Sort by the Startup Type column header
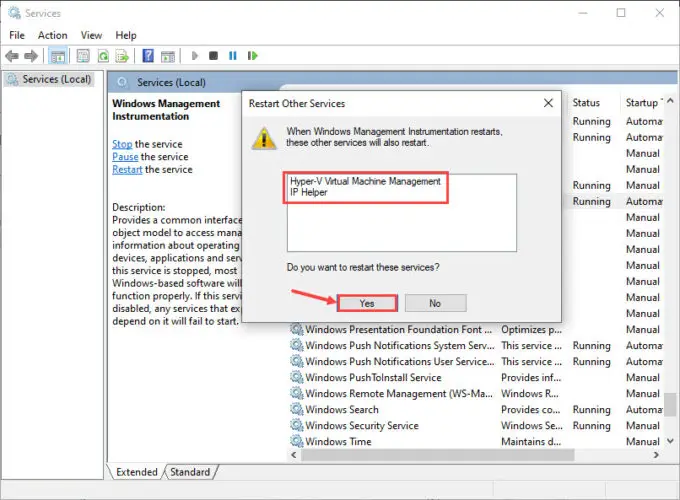Viewport: 680px width, 500px height. 644,103
